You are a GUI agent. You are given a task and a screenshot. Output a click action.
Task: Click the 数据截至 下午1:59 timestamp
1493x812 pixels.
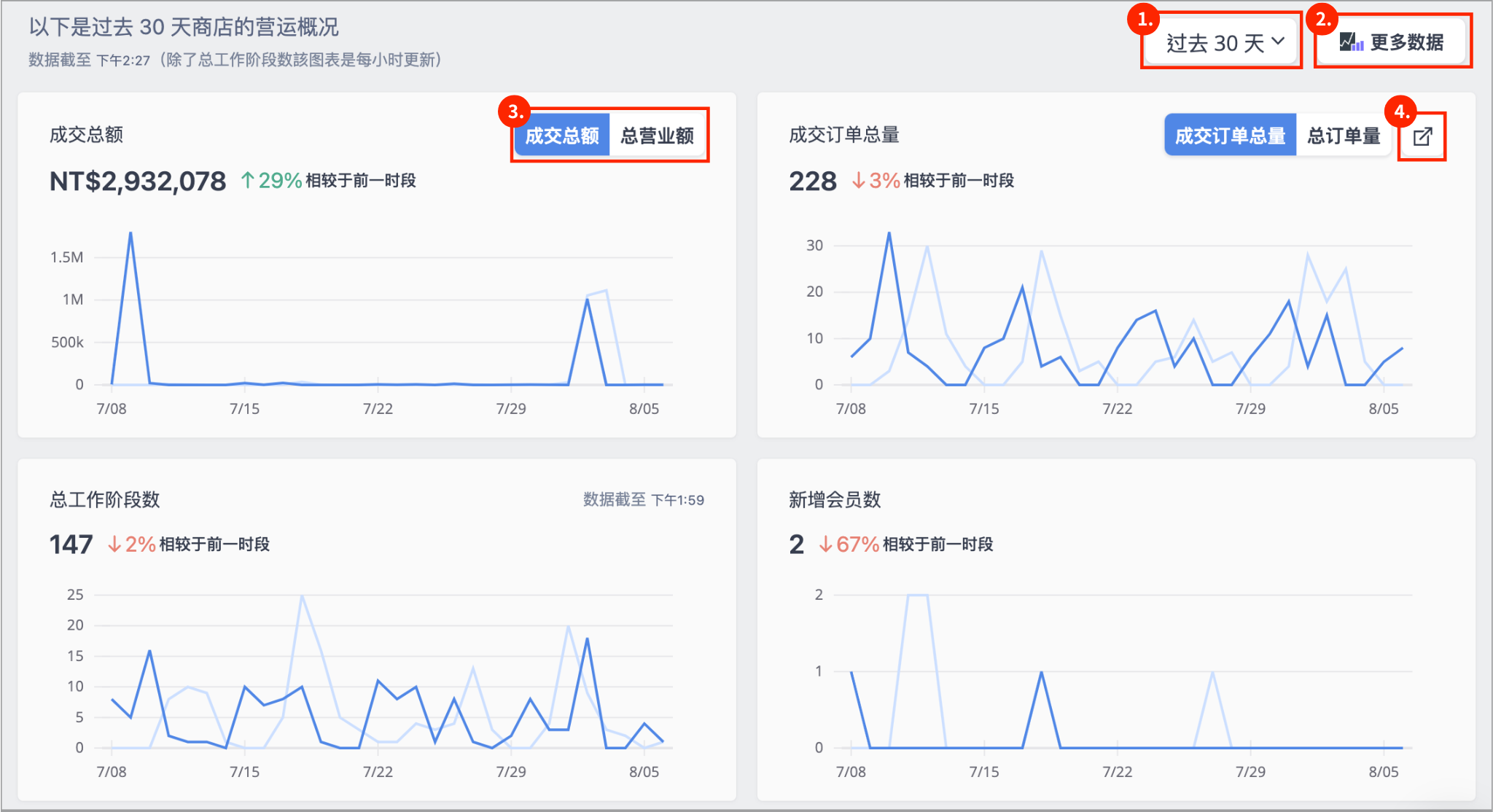[x=643, y=499]
